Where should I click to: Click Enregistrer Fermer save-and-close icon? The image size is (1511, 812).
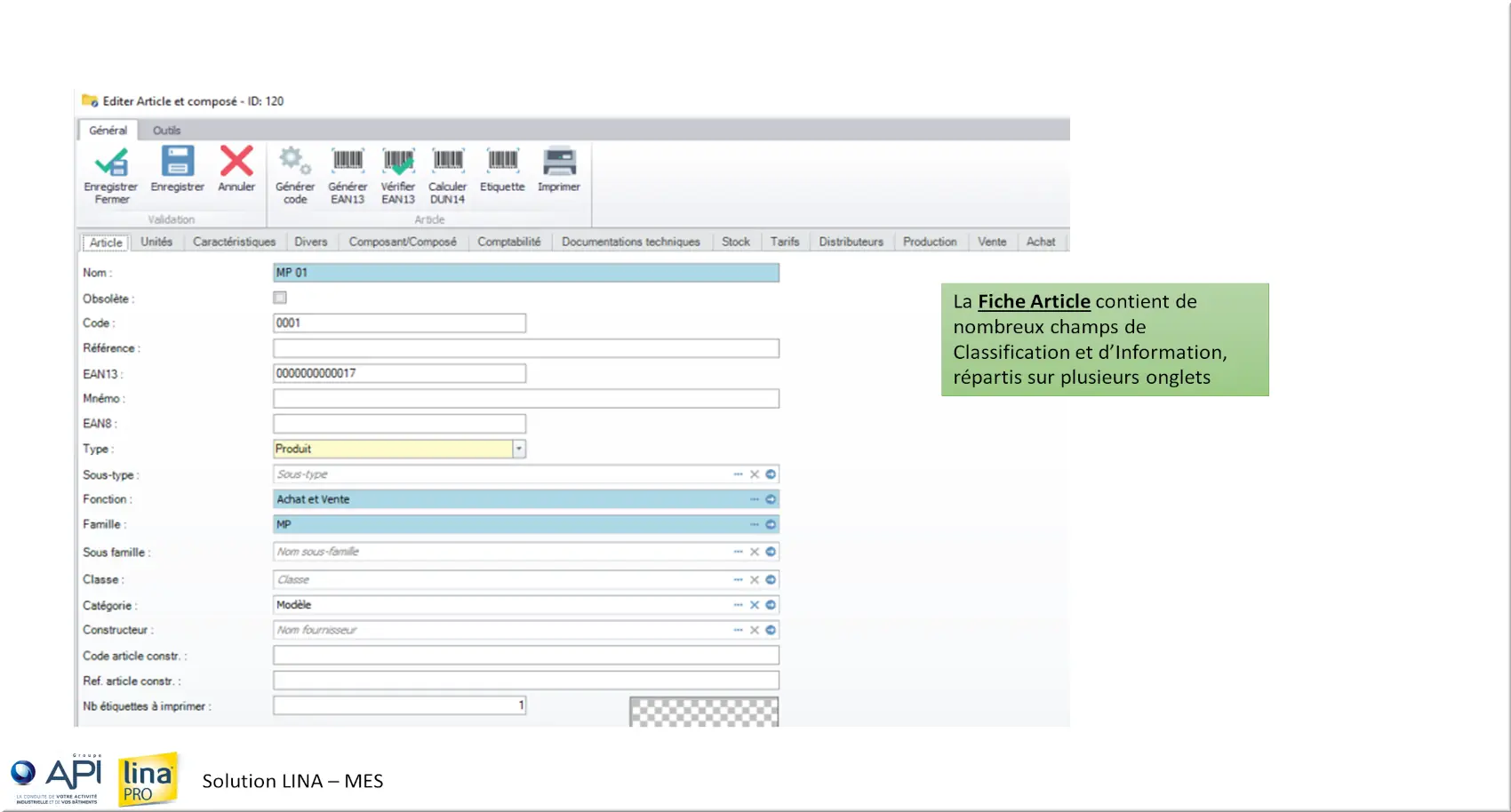(x=111, y=163)
